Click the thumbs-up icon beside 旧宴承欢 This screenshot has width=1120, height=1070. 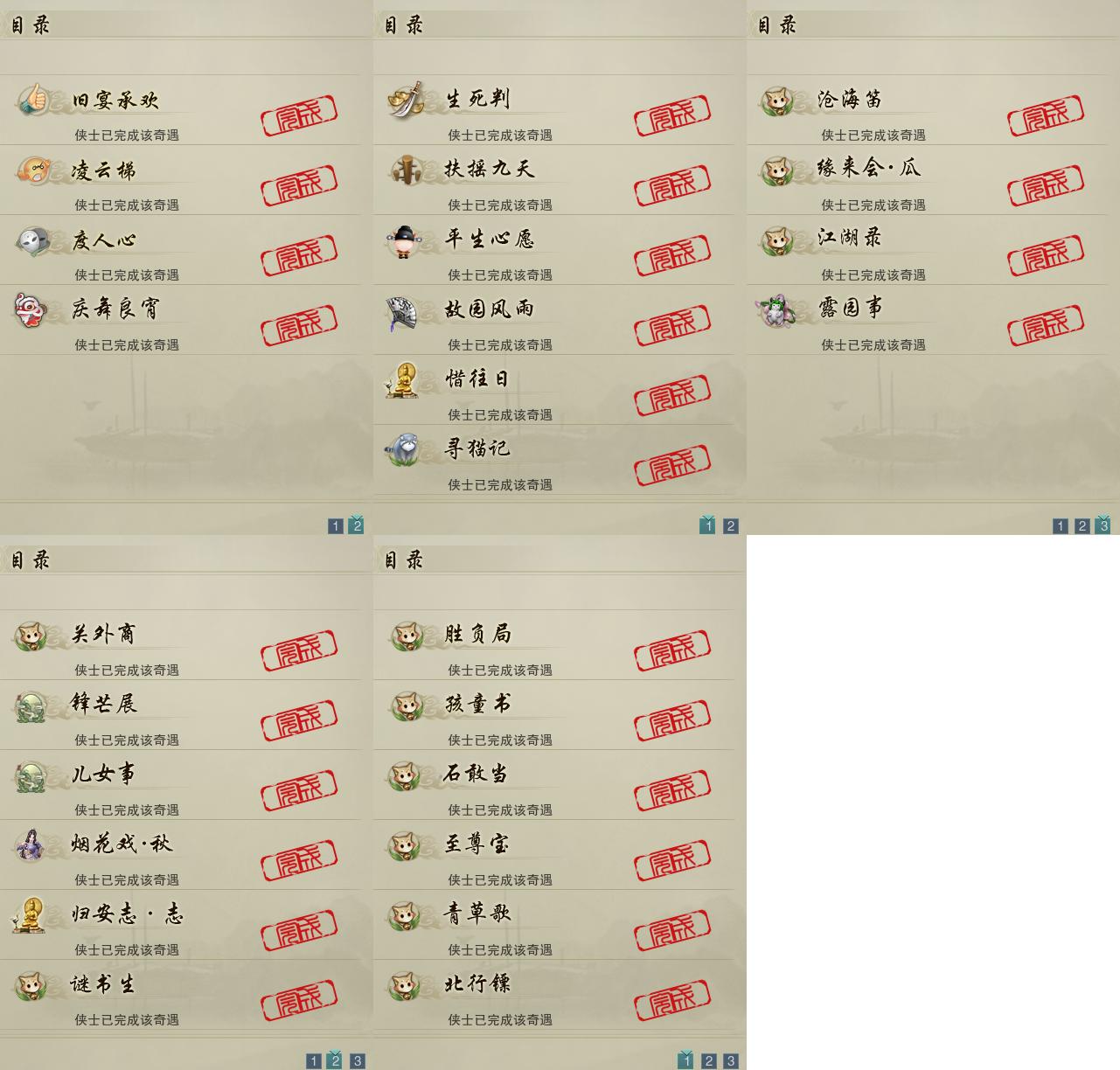point(33,98)
